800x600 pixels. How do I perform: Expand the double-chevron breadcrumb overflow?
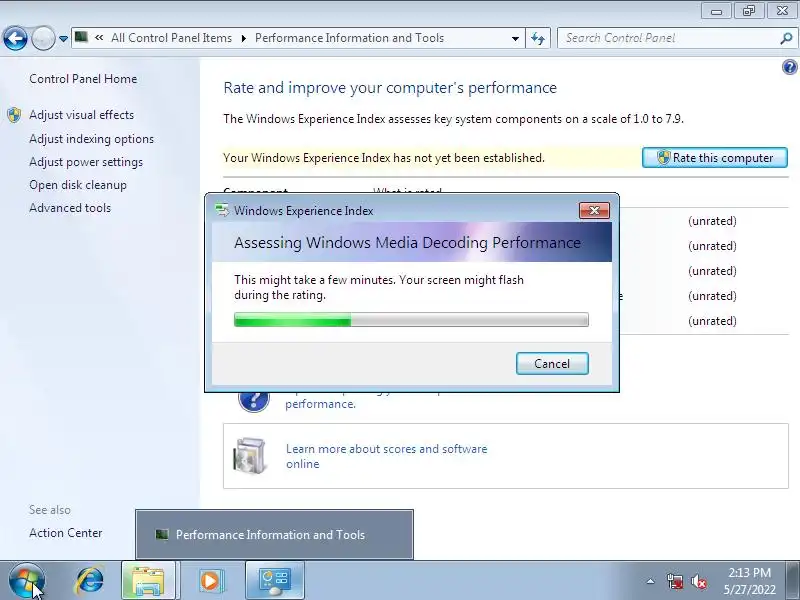(99, 38)
